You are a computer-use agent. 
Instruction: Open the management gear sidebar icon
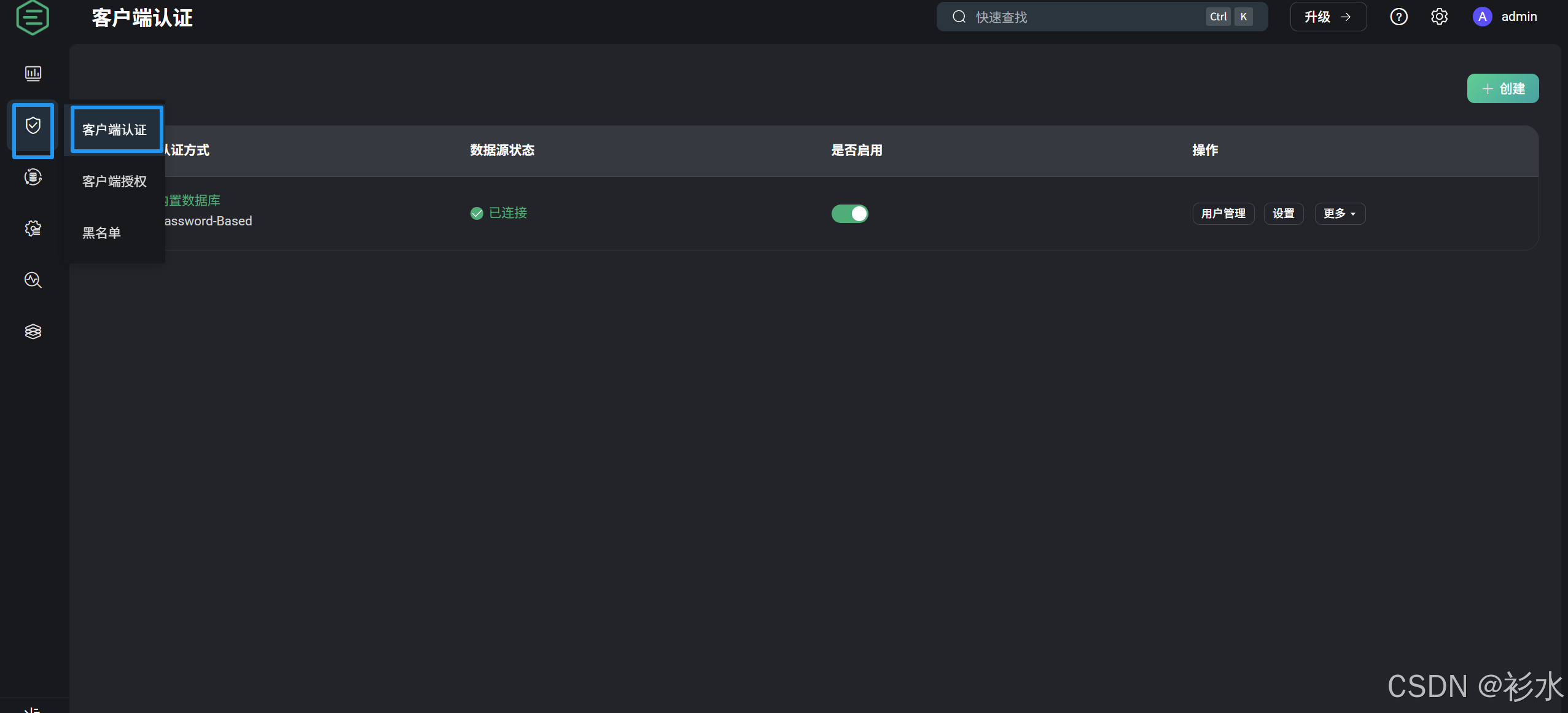[x=33, y=228]
